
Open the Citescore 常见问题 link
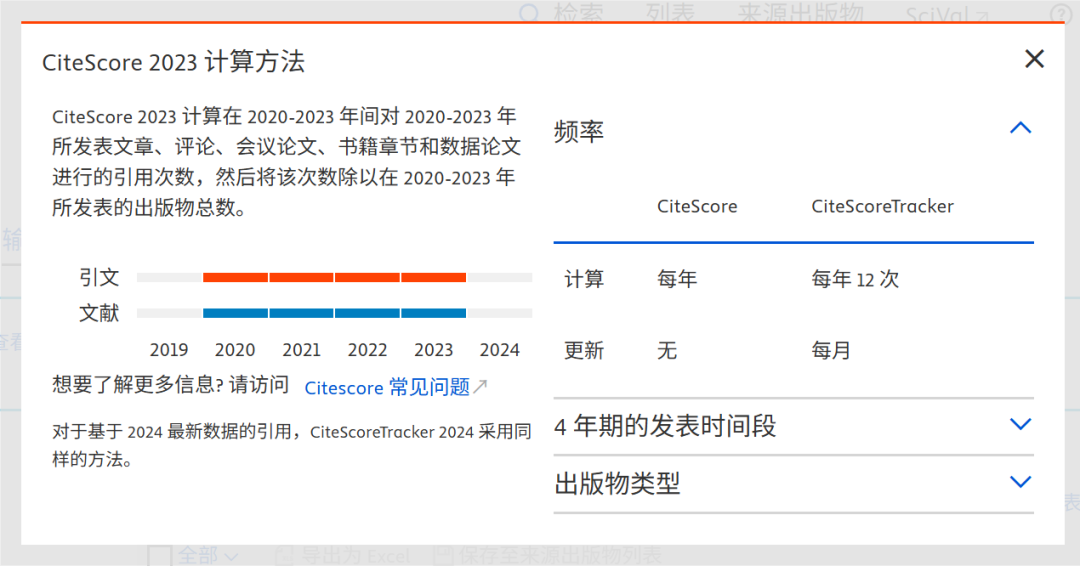point(387,388)
